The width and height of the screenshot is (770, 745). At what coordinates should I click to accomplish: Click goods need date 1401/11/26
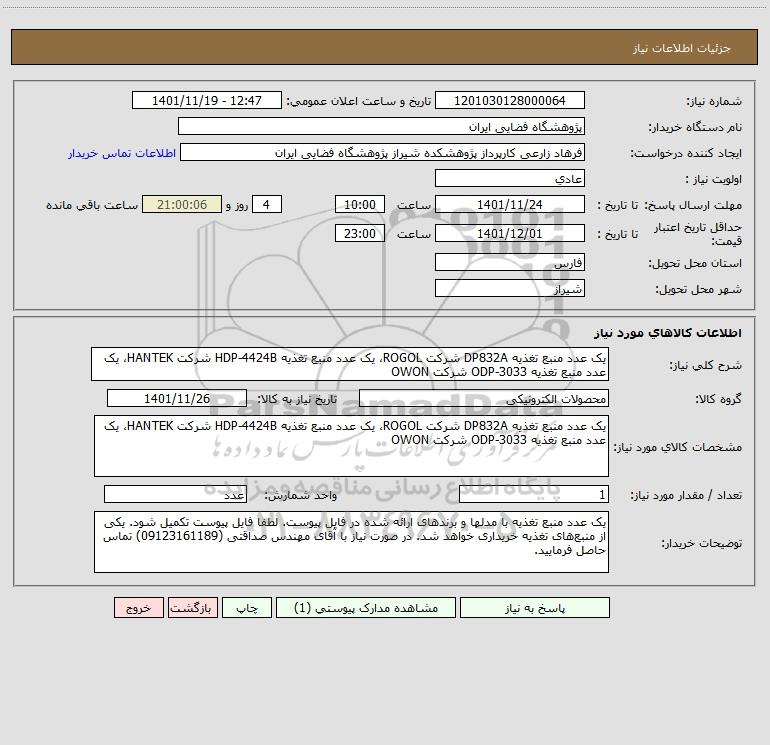click(177, 398)
